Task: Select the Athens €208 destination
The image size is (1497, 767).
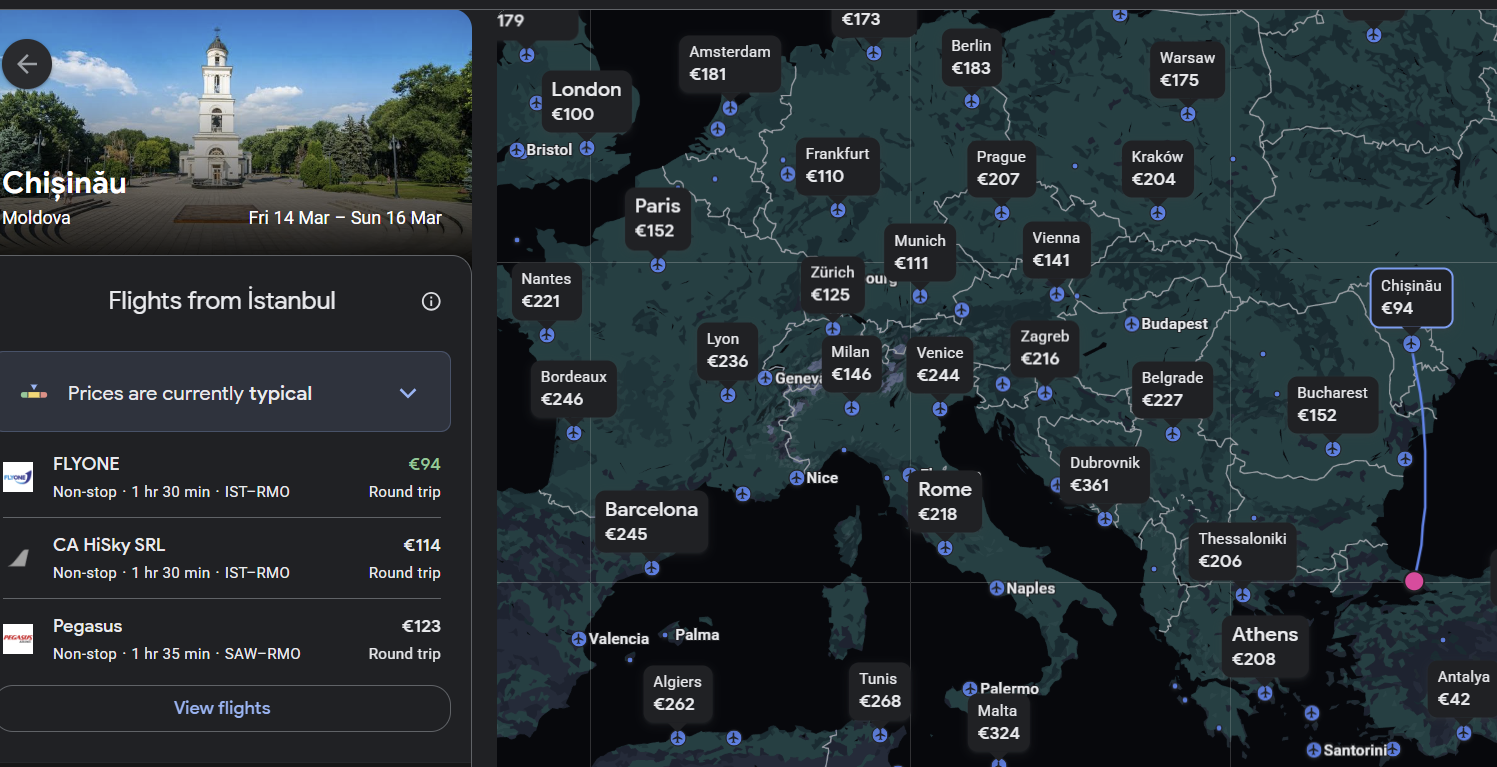Action: pyautogui.click(x=1264, y=646)
